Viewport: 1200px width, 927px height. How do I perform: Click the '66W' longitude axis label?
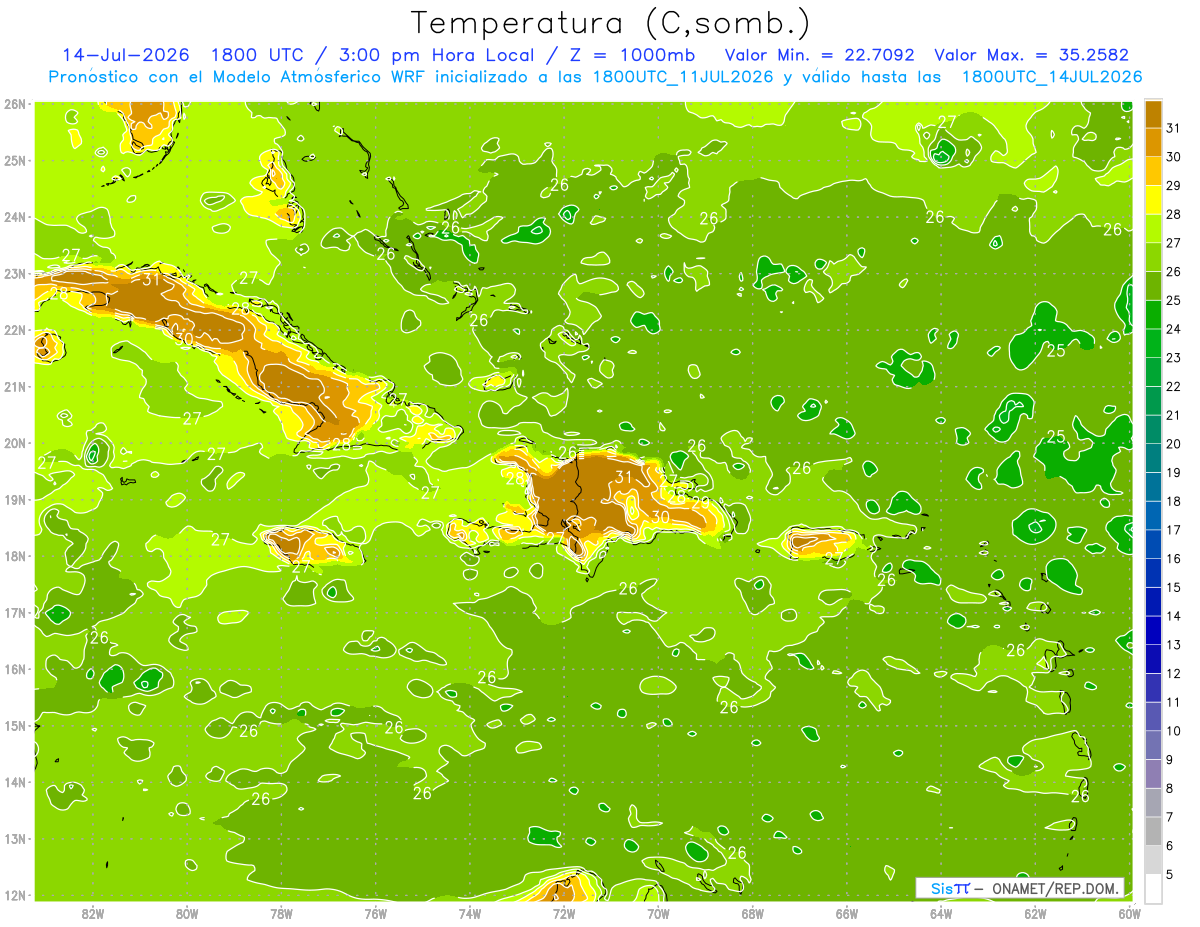[846, 913]
